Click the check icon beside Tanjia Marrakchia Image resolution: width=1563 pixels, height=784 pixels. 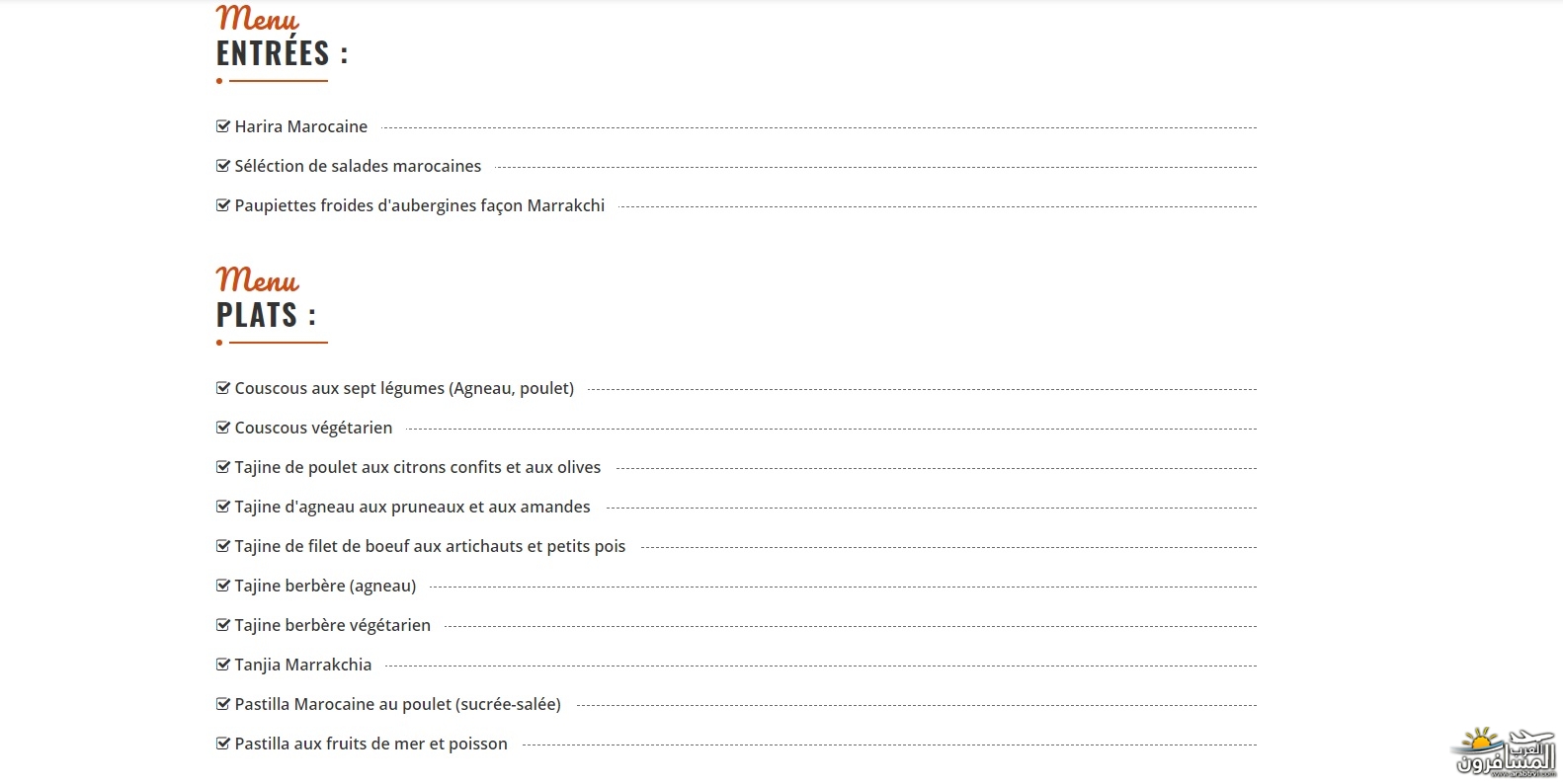223,665
